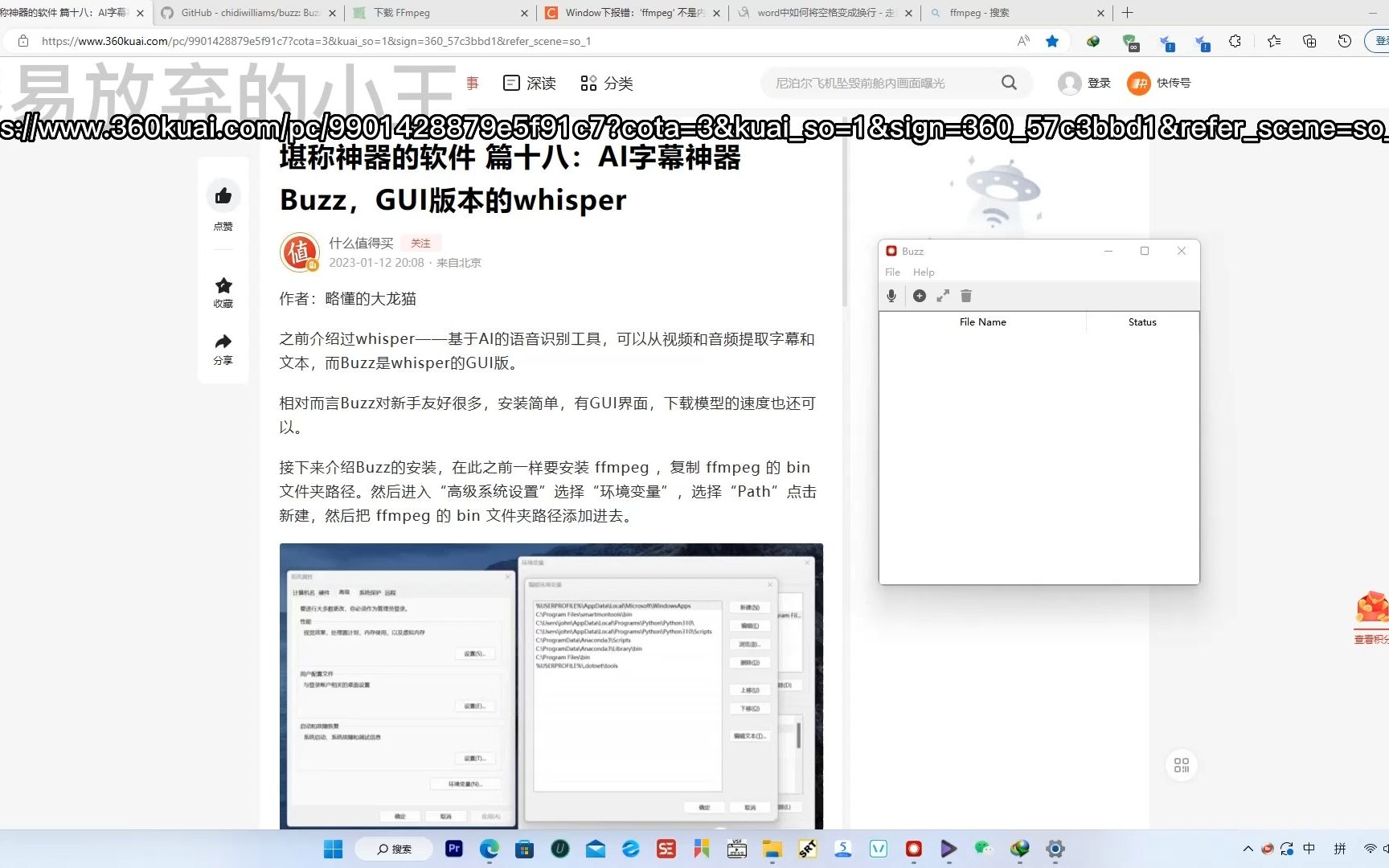Open the File menu in Buzz
The image size is (1389, 868).
click(892, 272)
